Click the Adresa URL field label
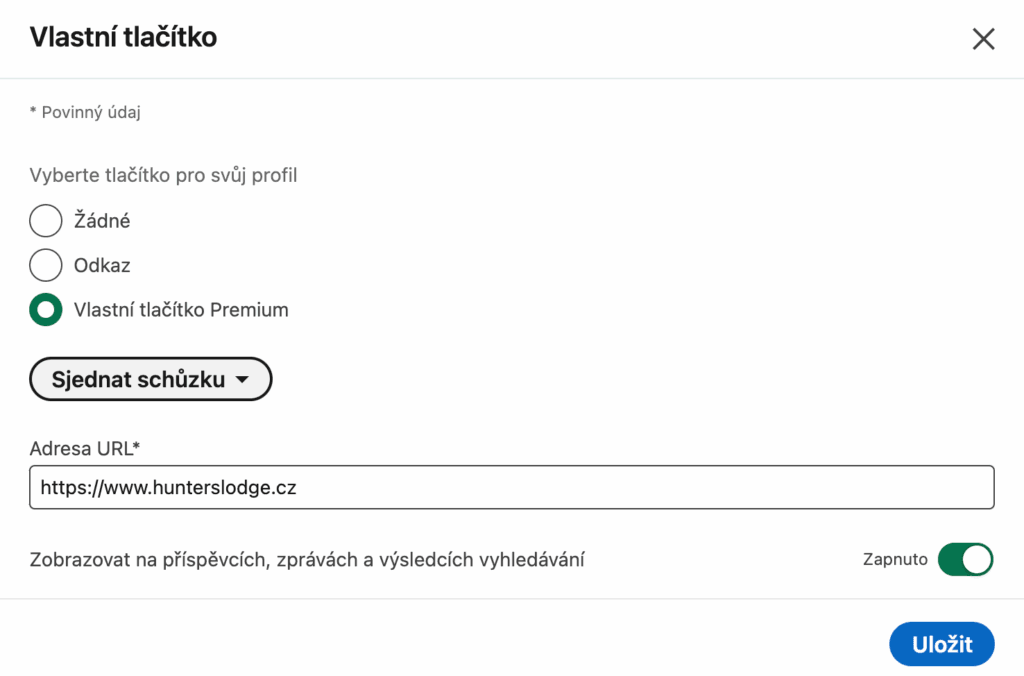Image resolution: width=1024 pixels, height=676 pixels. click(85, 449)
